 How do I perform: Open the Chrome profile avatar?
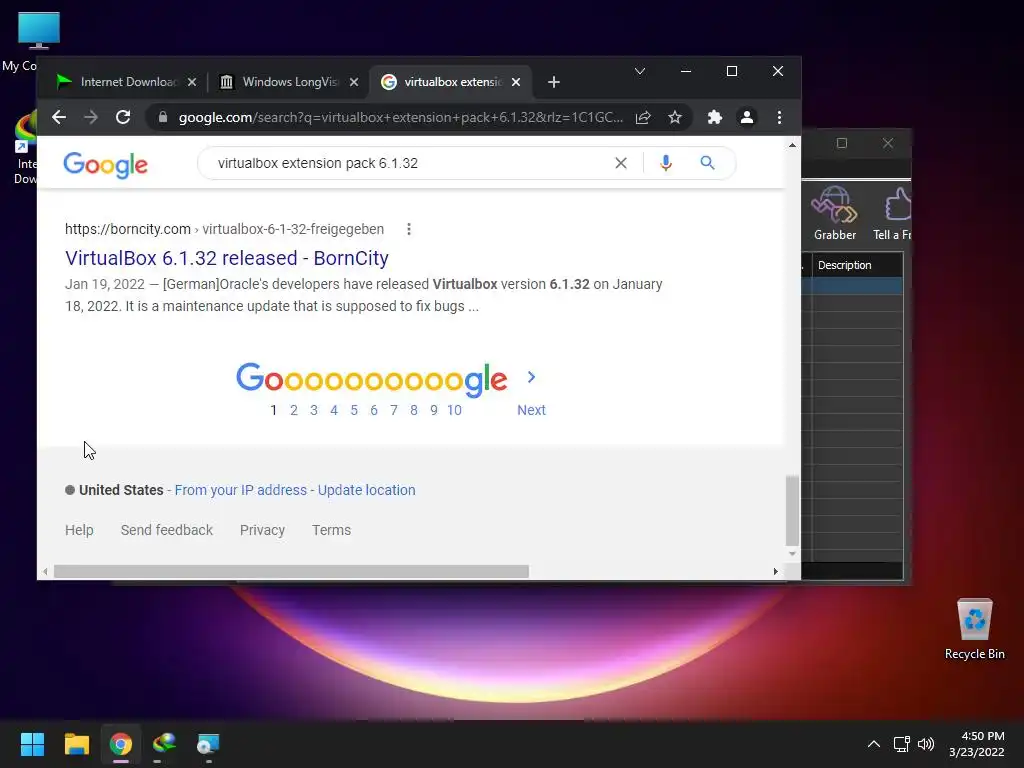(x=746, y=118)
